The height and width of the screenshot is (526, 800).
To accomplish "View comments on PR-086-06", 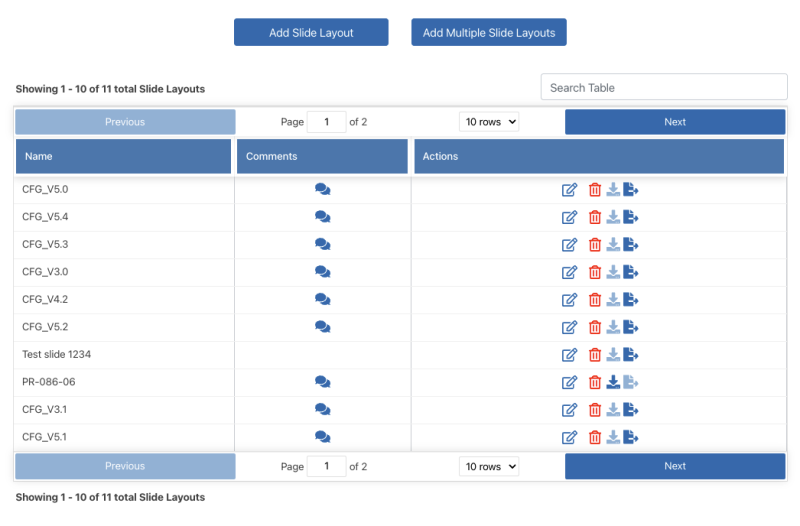I will [x=322, y=382].
